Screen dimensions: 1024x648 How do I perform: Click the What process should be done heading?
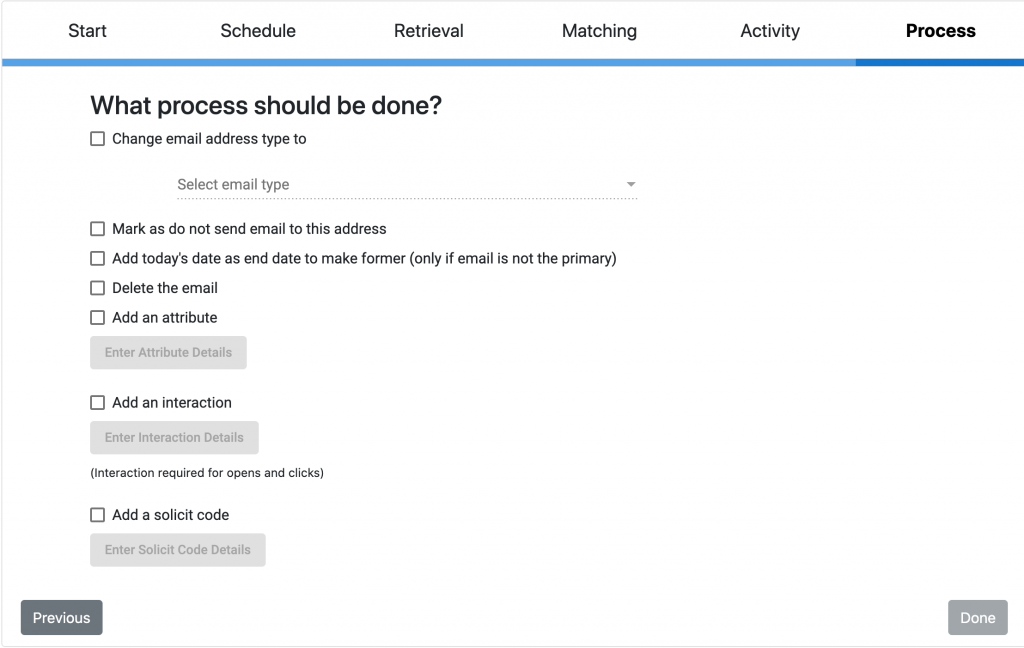266,105
